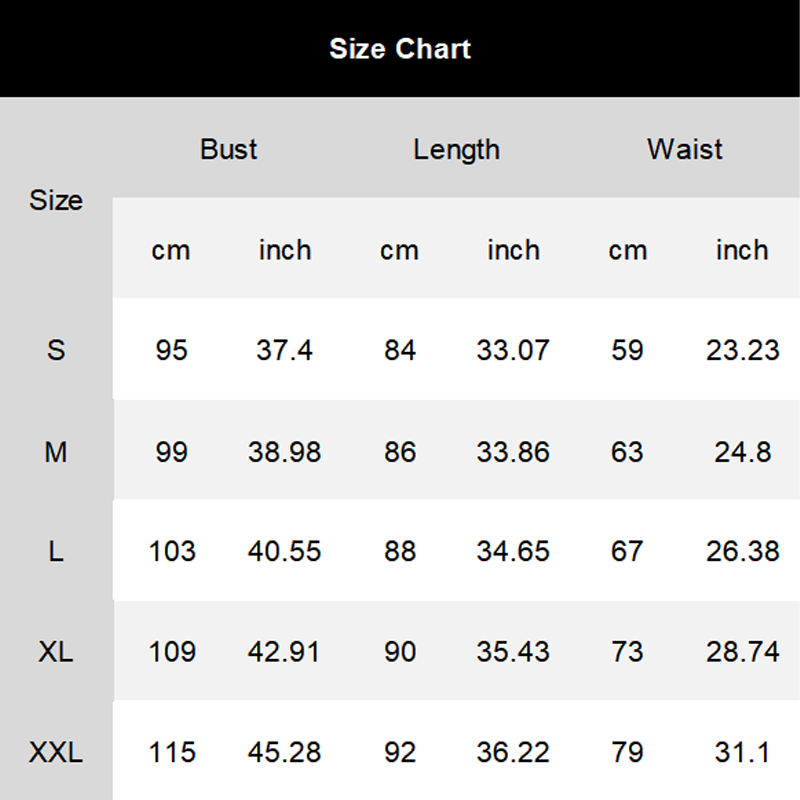Click the 26.38 inch waist value
Screen dimensions: 800x800
(x=742, y=552)
